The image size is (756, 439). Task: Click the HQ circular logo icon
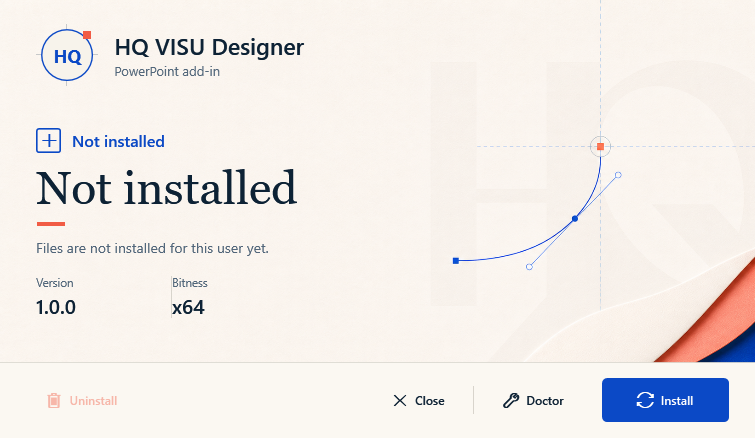click(x=67, y=55)
